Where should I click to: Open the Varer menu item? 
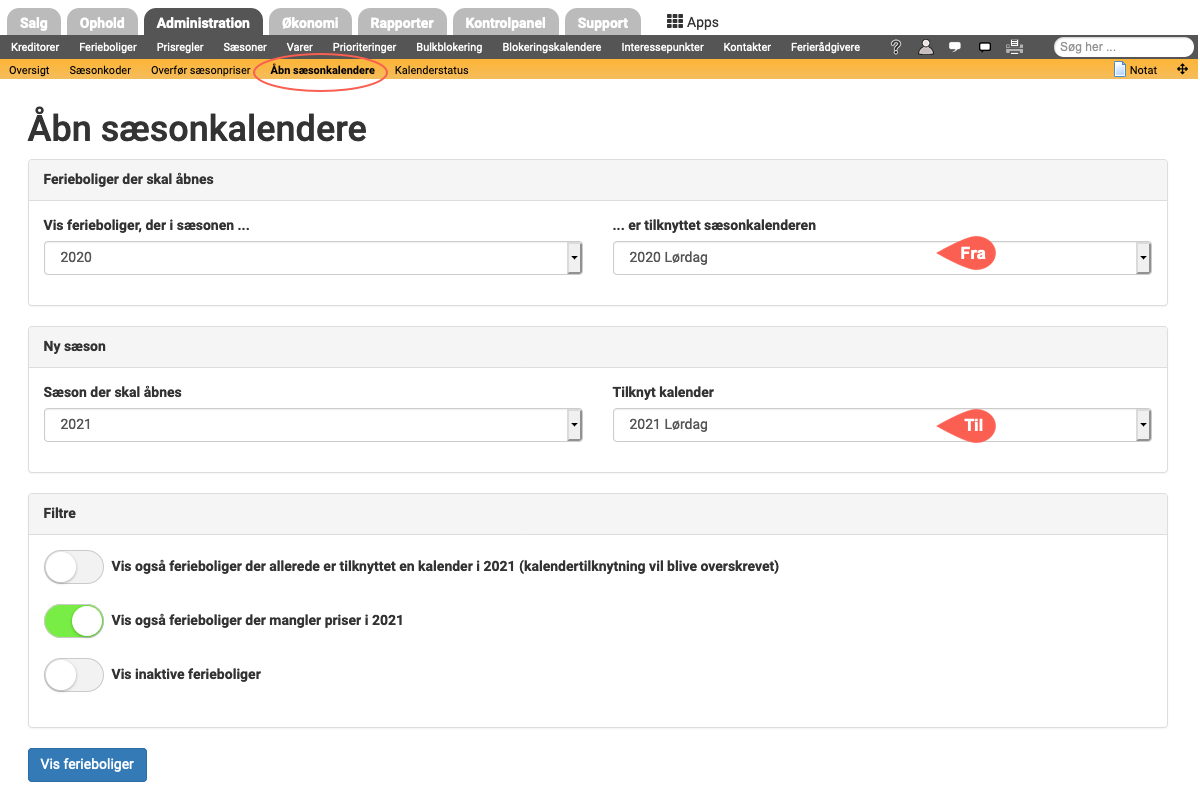pyautogui.click(x=300, y=47)
